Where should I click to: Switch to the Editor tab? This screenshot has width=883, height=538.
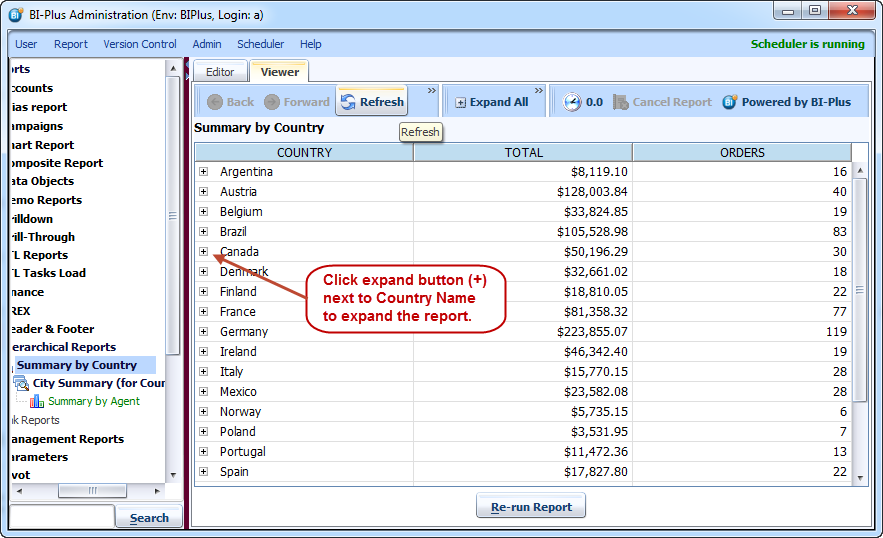[x=220, y=72]
